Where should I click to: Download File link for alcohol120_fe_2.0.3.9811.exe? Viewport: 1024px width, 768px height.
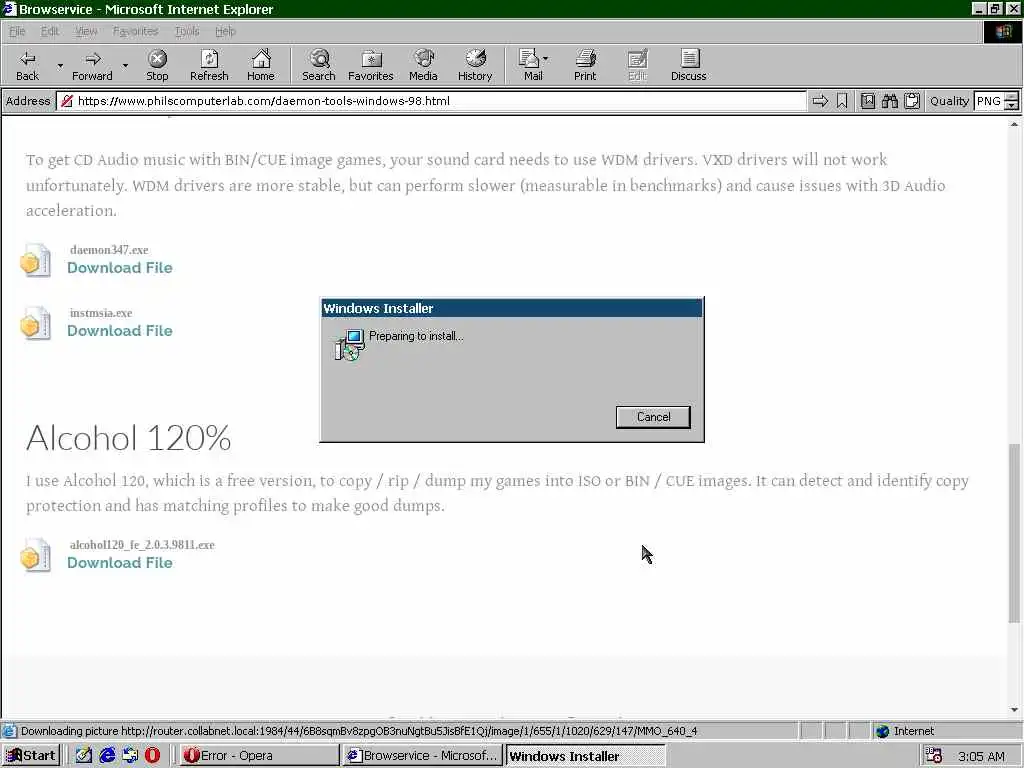click(x=120, y=563)
